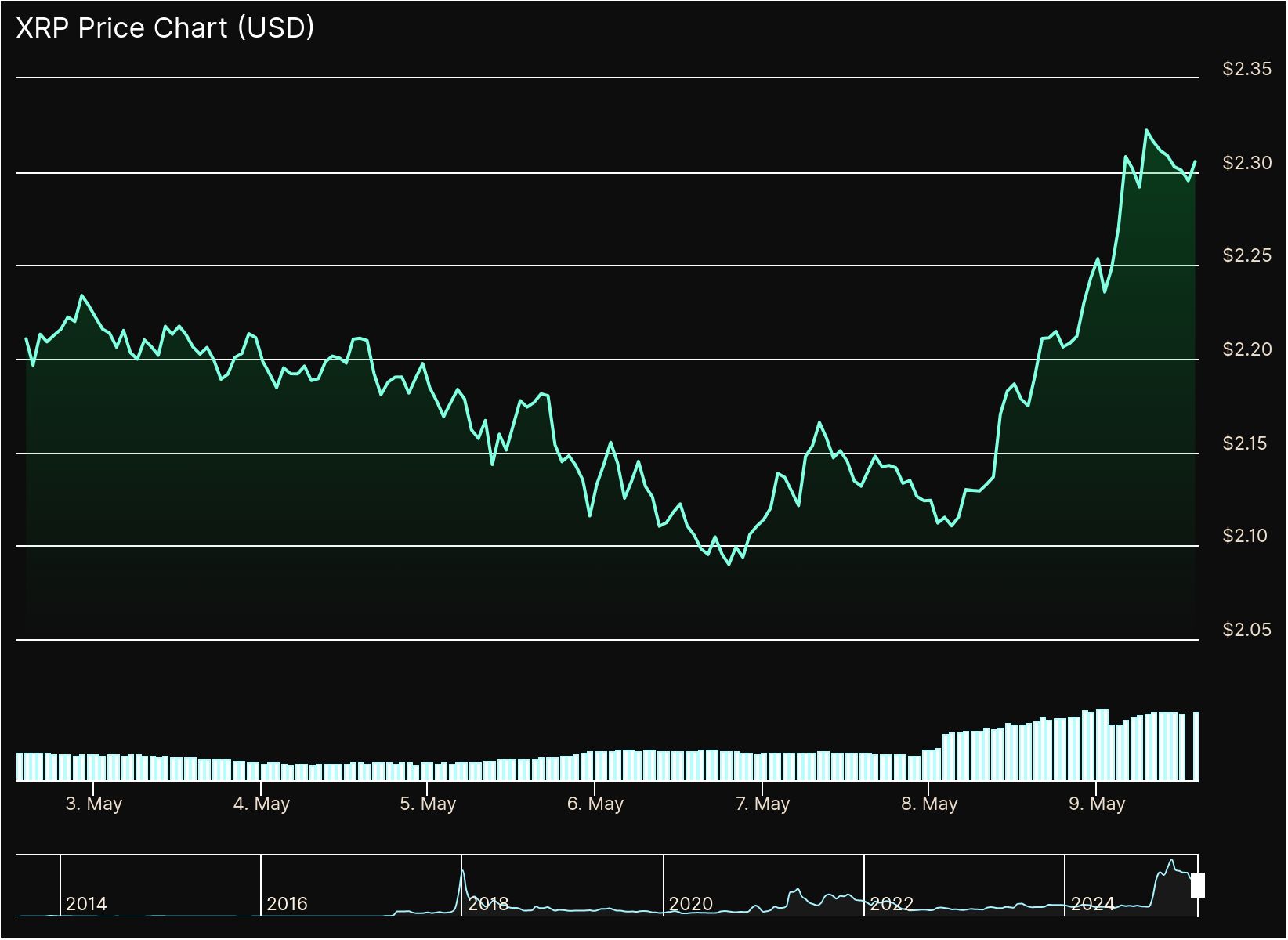
Task: Click the 2014 year in the navigator
Action: tap(86, 904)
